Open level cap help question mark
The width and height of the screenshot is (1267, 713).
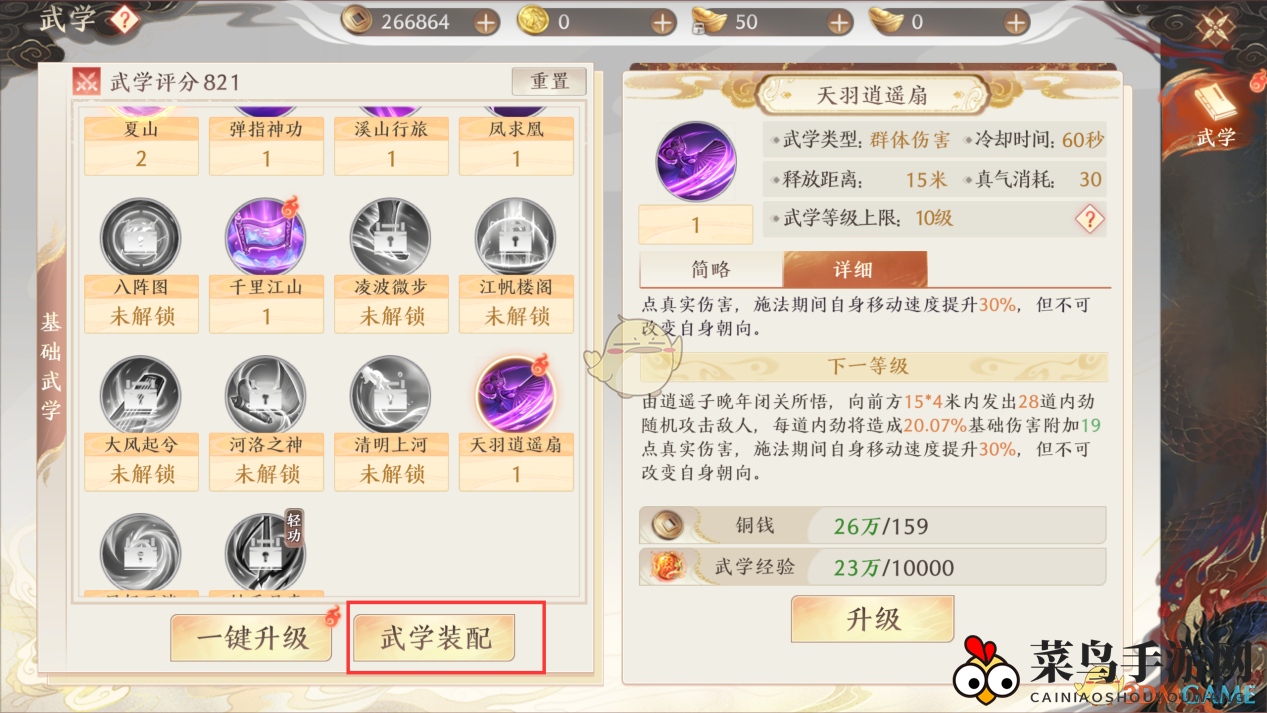[x=1089, y=219]
